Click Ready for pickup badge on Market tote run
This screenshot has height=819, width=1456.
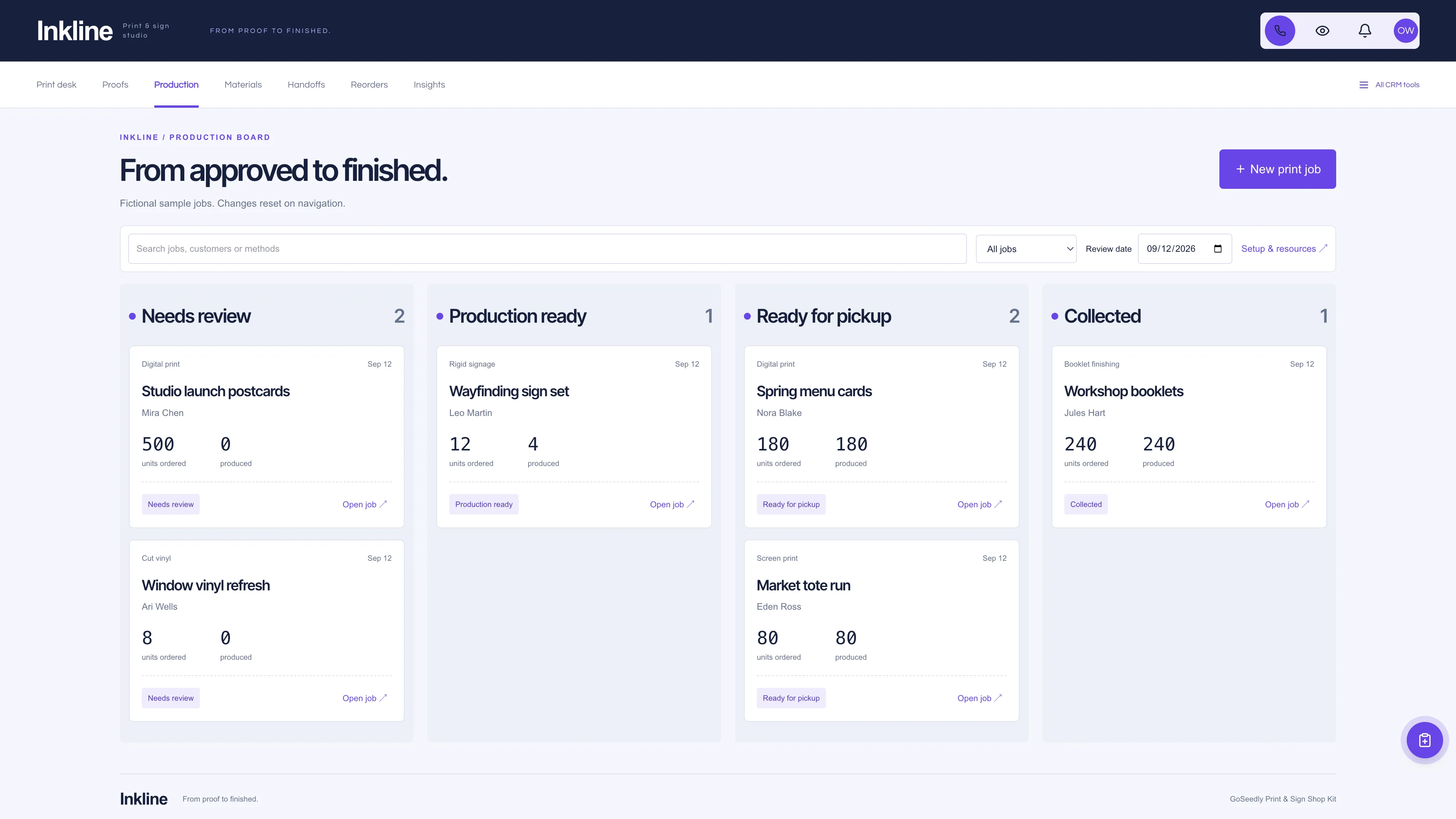pos(791,698)
